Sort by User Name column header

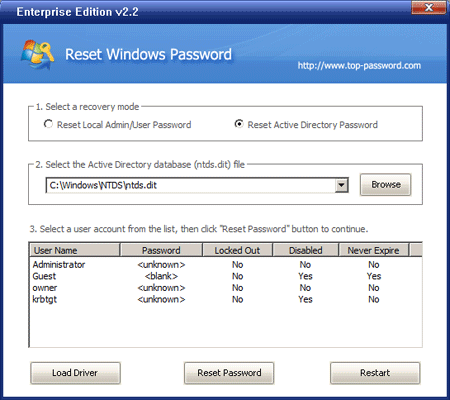75,250
